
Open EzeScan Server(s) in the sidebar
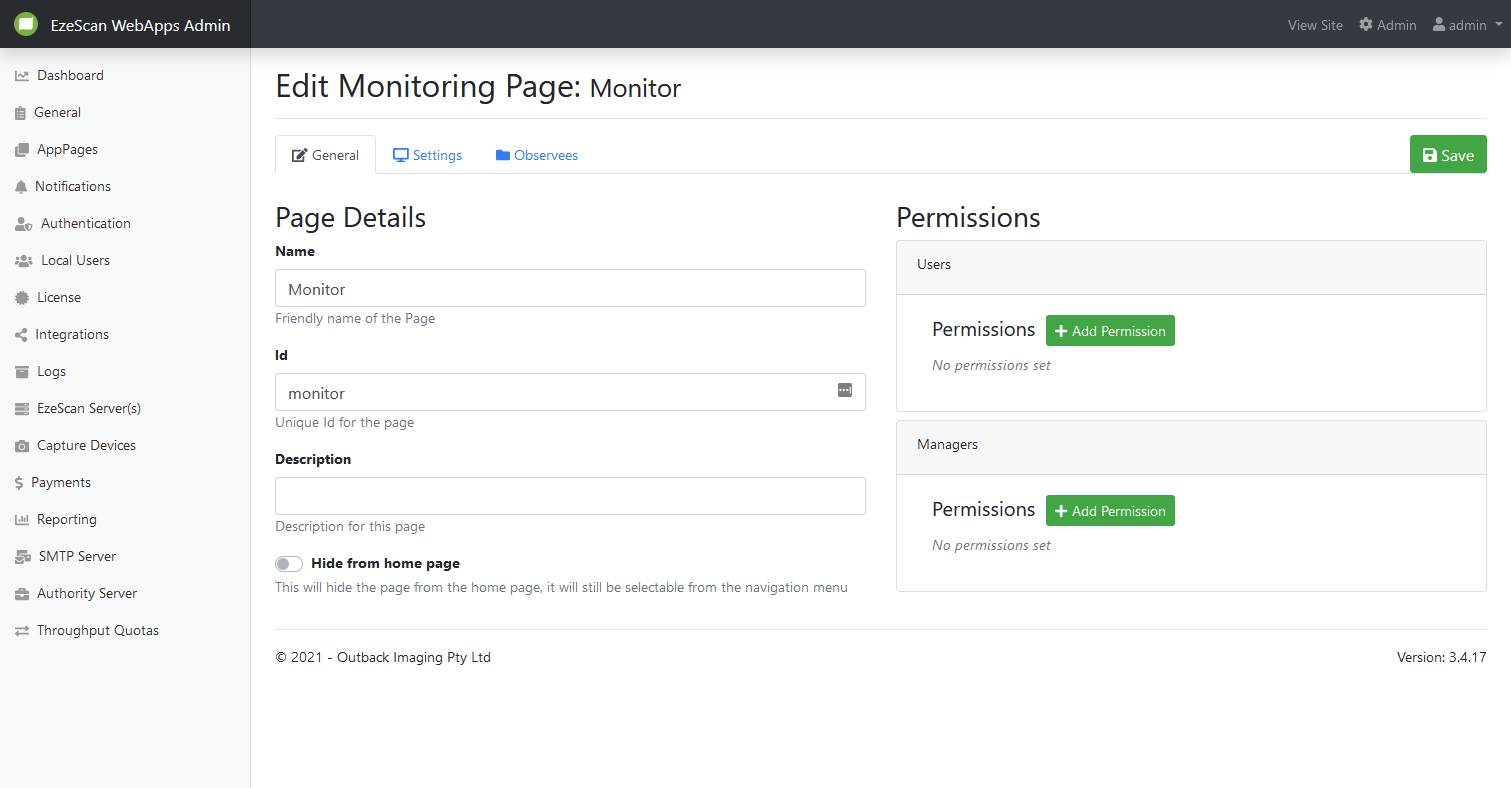(88, 408)
